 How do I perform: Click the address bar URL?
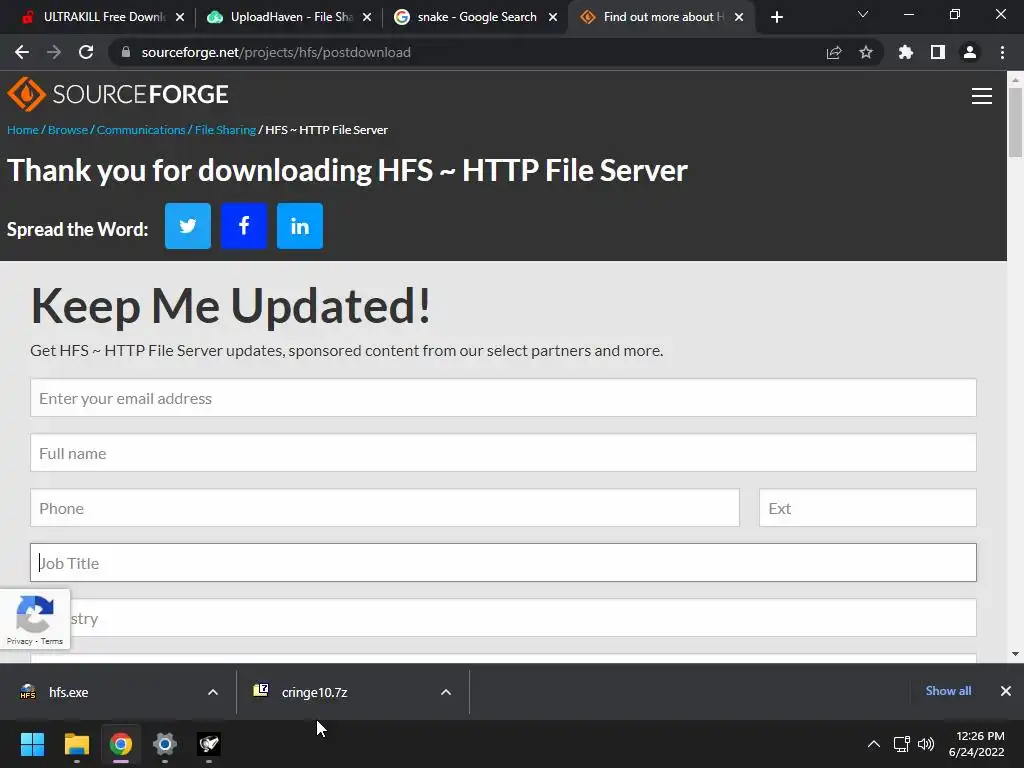click(x=276, y=52)
